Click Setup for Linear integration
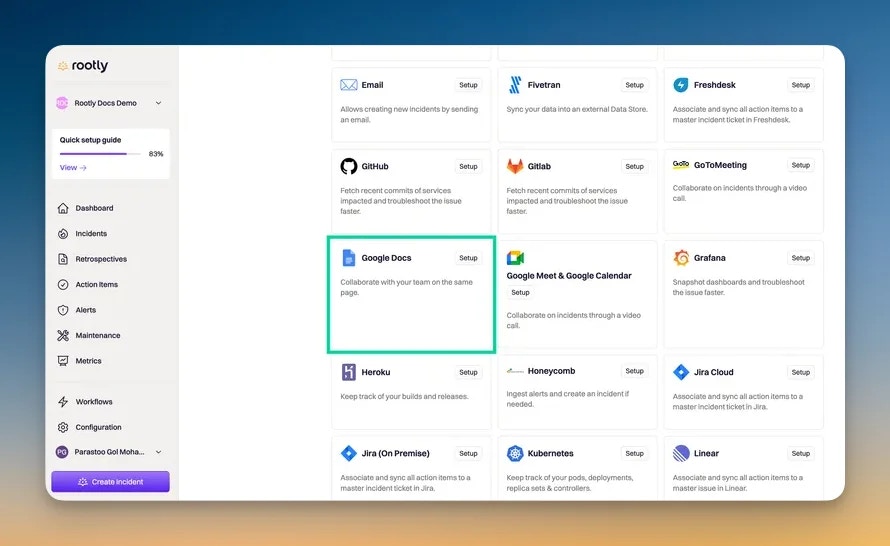The height and width of the screenshot is (546, 890). [800, 453]
